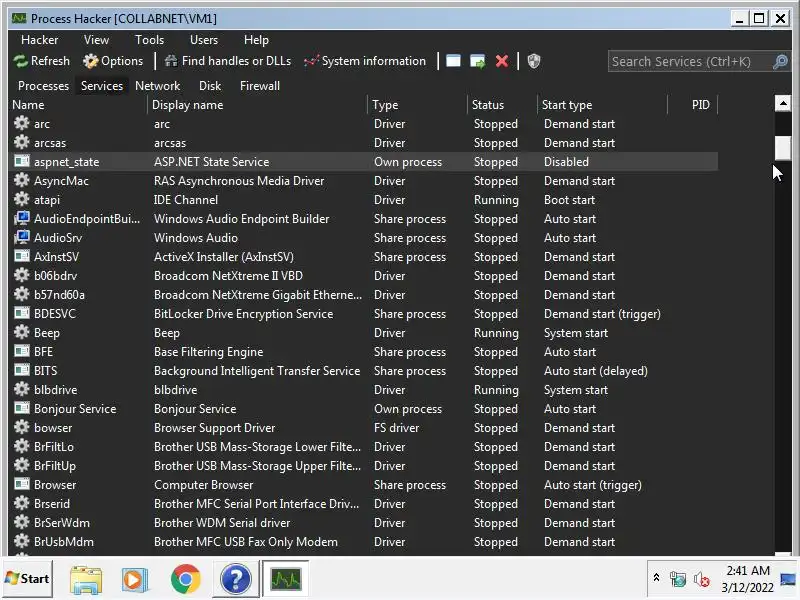Click 'FS driver' type for bowser
The height and width of the screenshot is (600, 800).
pos(396,428)
